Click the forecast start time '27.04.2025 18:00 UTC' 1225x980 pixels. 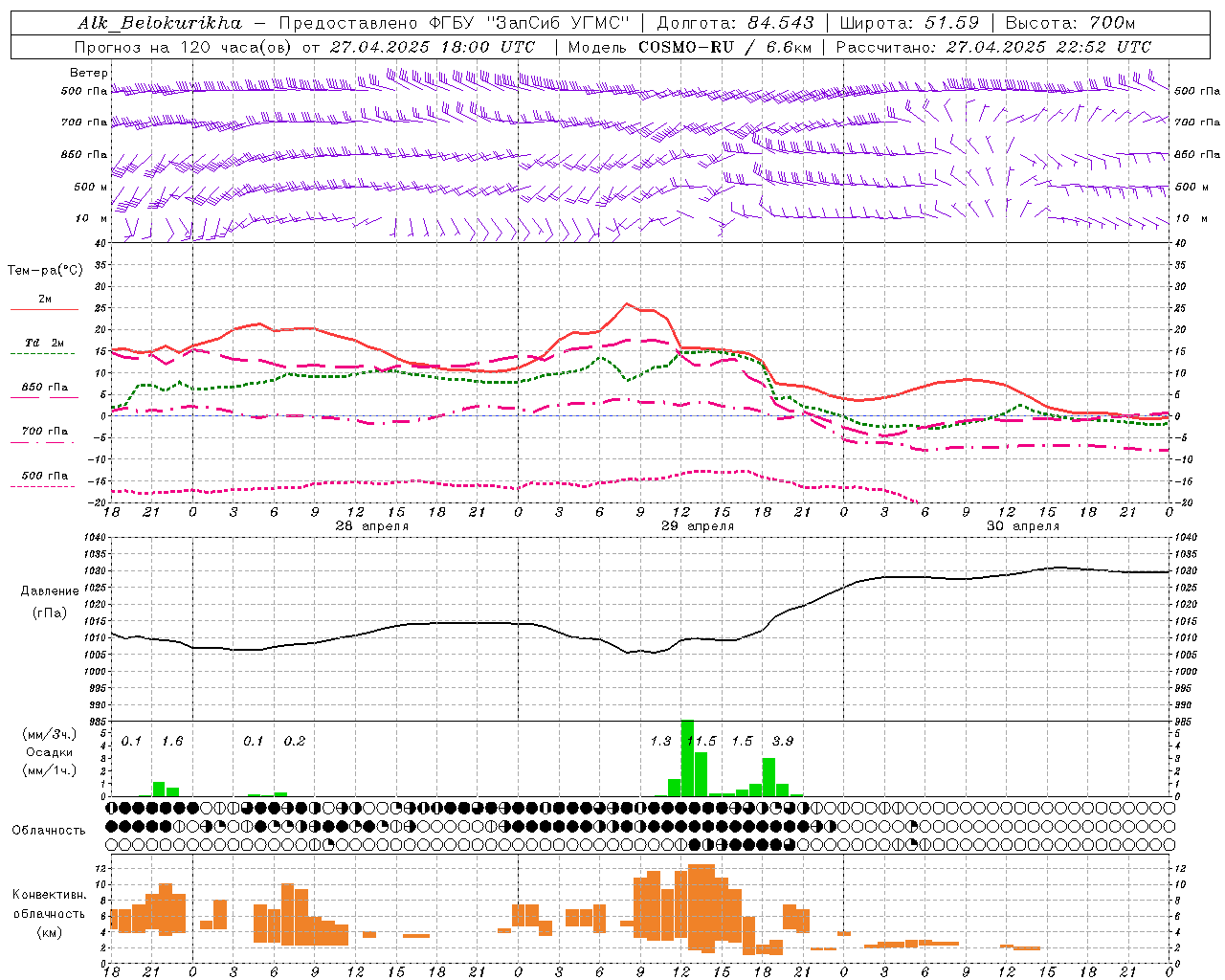click(x=433, y=46)
